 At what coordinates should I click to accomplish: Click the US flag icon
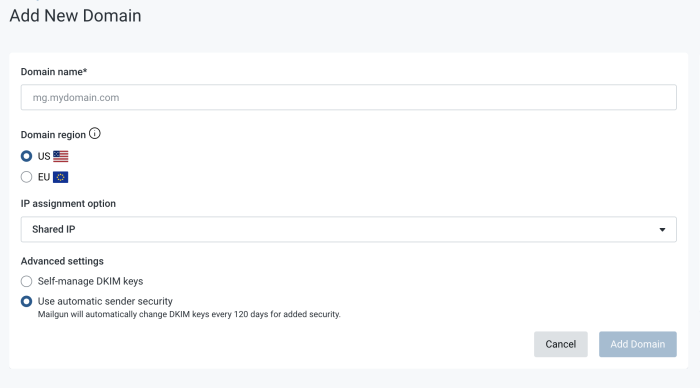[x=61, y=156]
